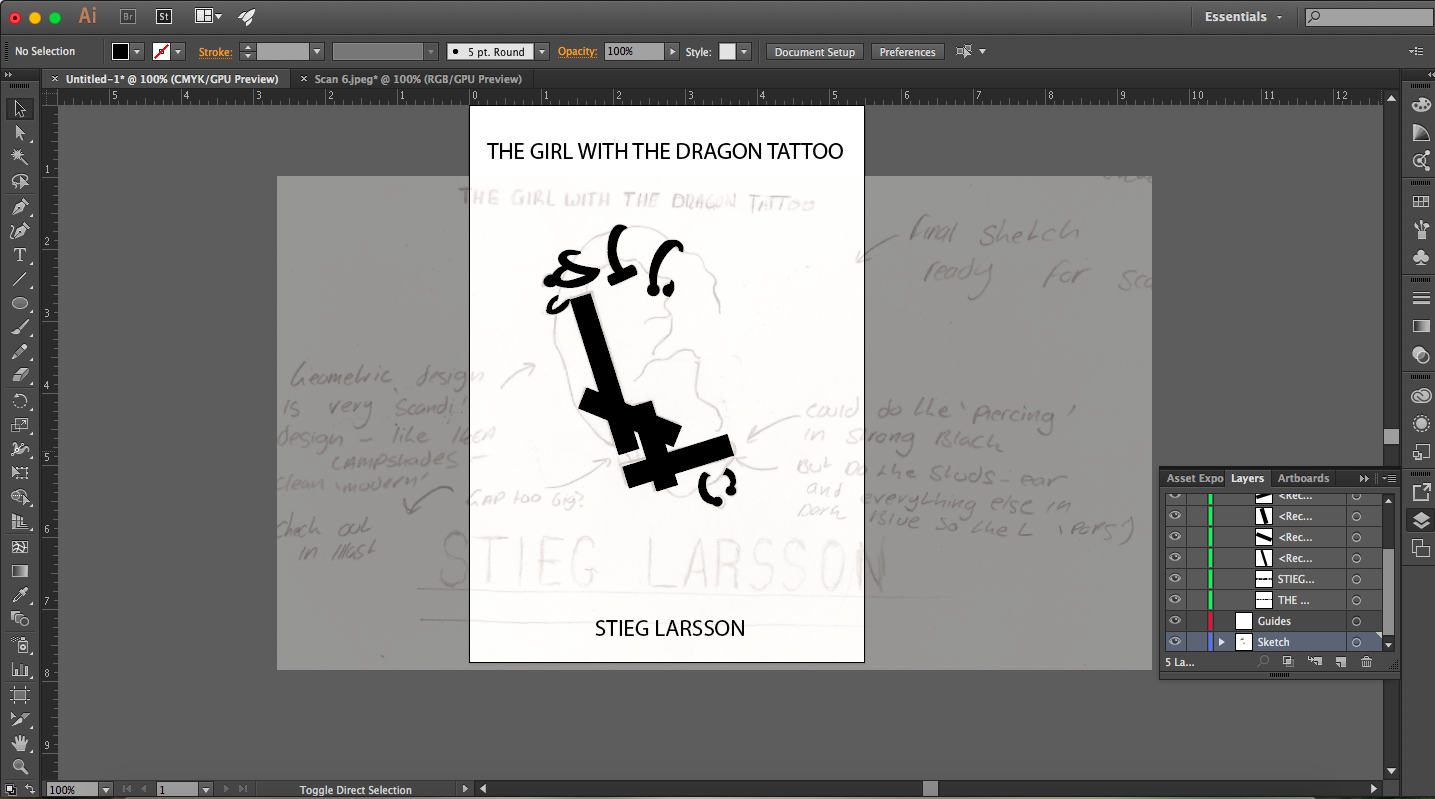Viewport: 1435px width, 799px height.
Task: Open the Essentials workspace switcher
Action: coord(1243,17)
